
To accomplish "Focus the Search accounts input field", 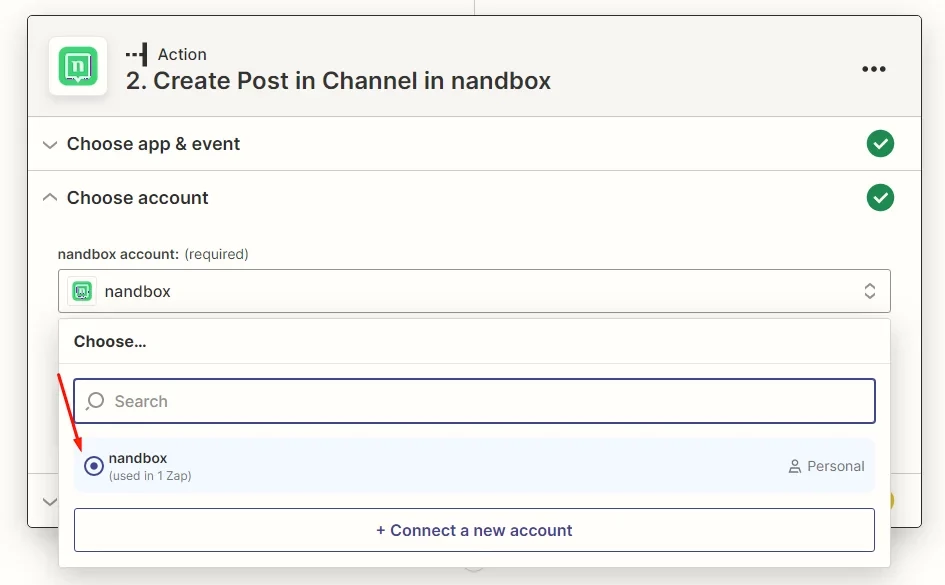I will pos(490,401).
